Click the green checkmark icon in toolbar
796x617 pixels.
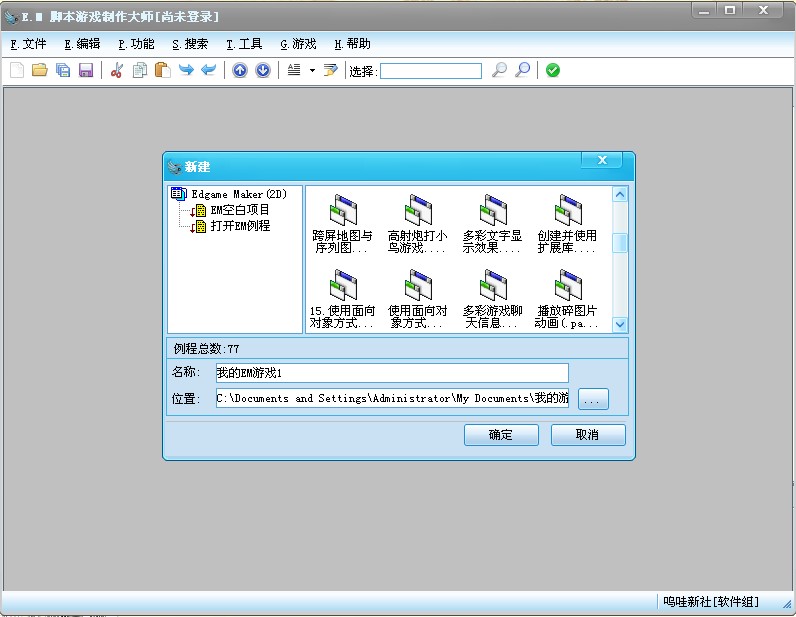(553, 70)
